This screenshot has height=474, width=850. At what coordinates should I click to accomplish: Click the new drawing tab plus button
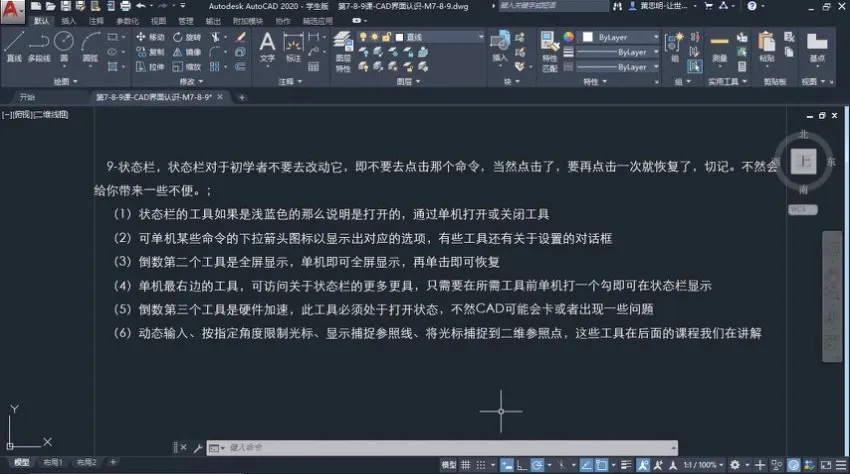(242, 97)
